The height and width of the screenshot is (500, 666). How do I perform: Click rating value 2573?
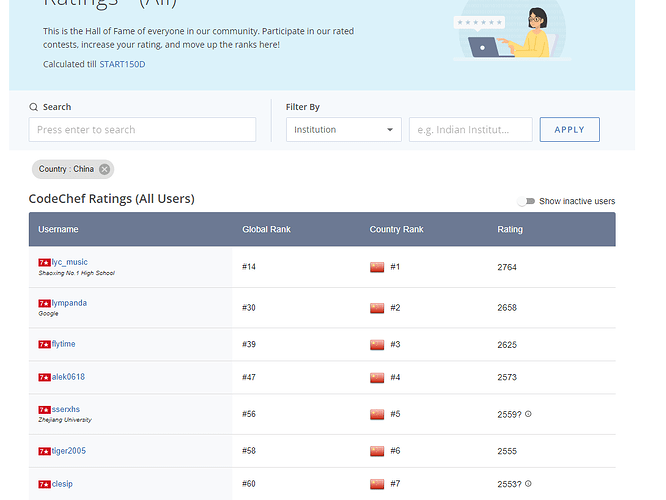507,377
